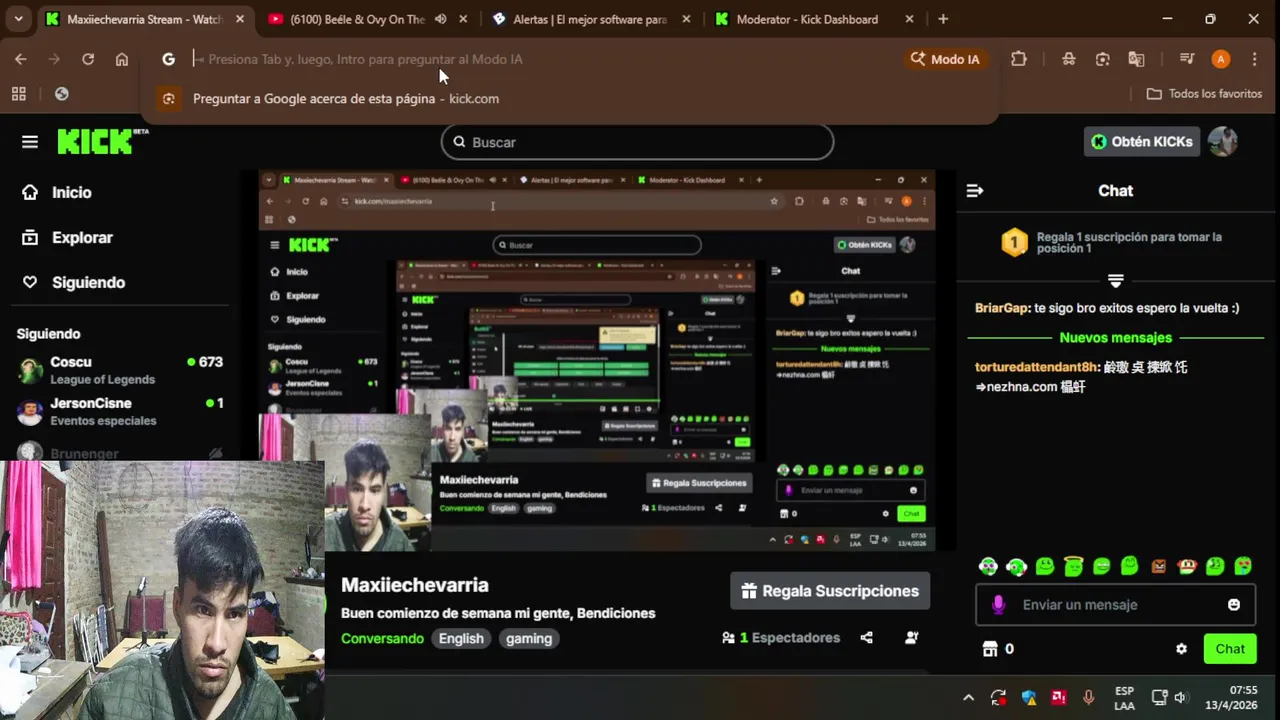Screen dimensions: 1280x720
Task: Open the tab search dropdown arrow
Action: (18, 19)
